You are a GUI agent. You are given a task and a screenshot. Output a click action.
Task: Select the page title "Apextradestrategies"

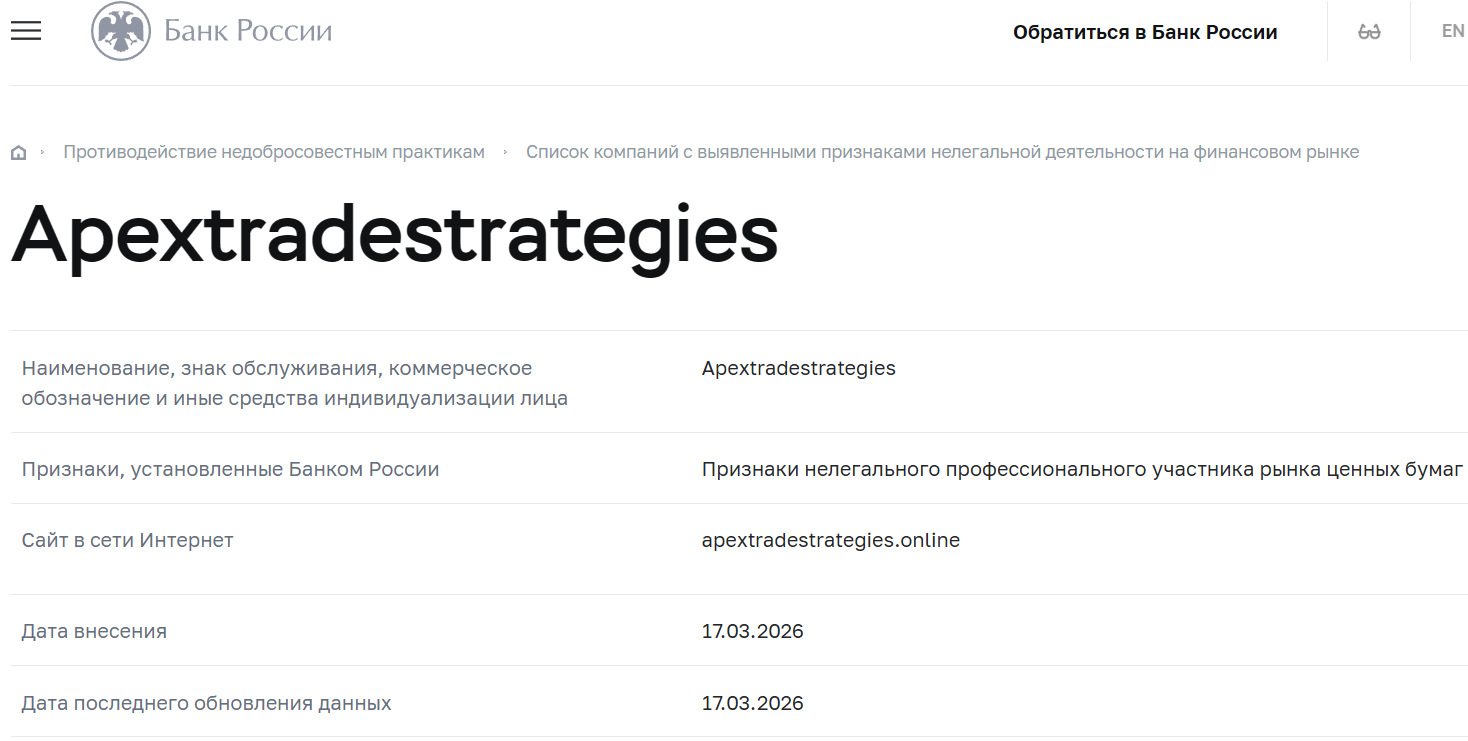pos(394,237)
